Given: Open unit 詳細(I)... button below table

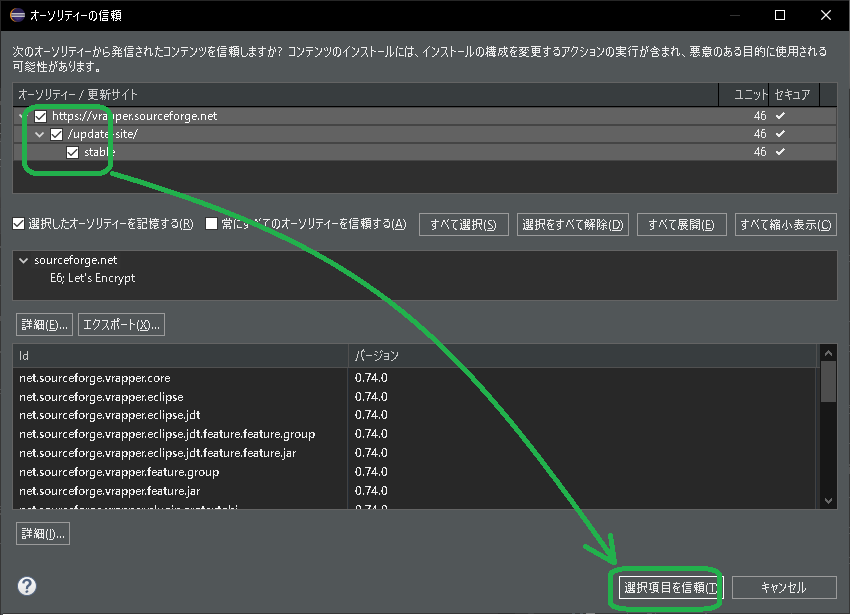Looking at the screenshot, I should [43, 534].
